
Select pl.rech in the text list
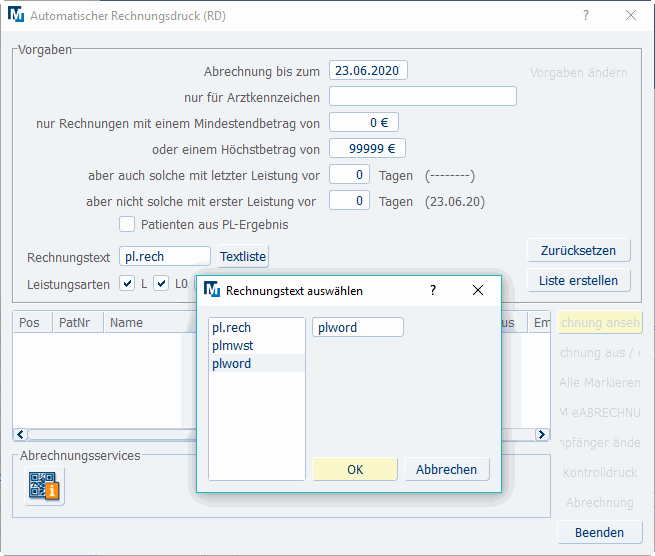pos(231,328)
